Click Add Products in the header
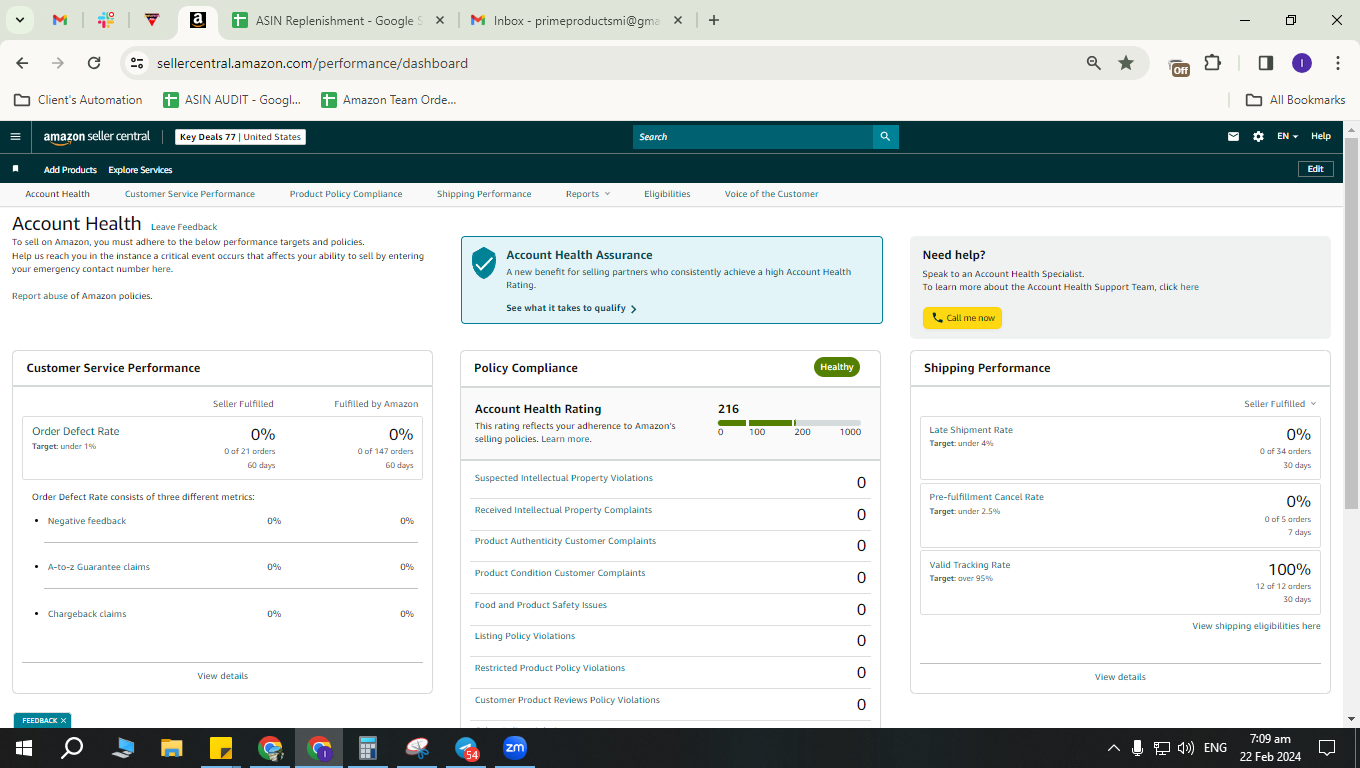 coord(70,170)
